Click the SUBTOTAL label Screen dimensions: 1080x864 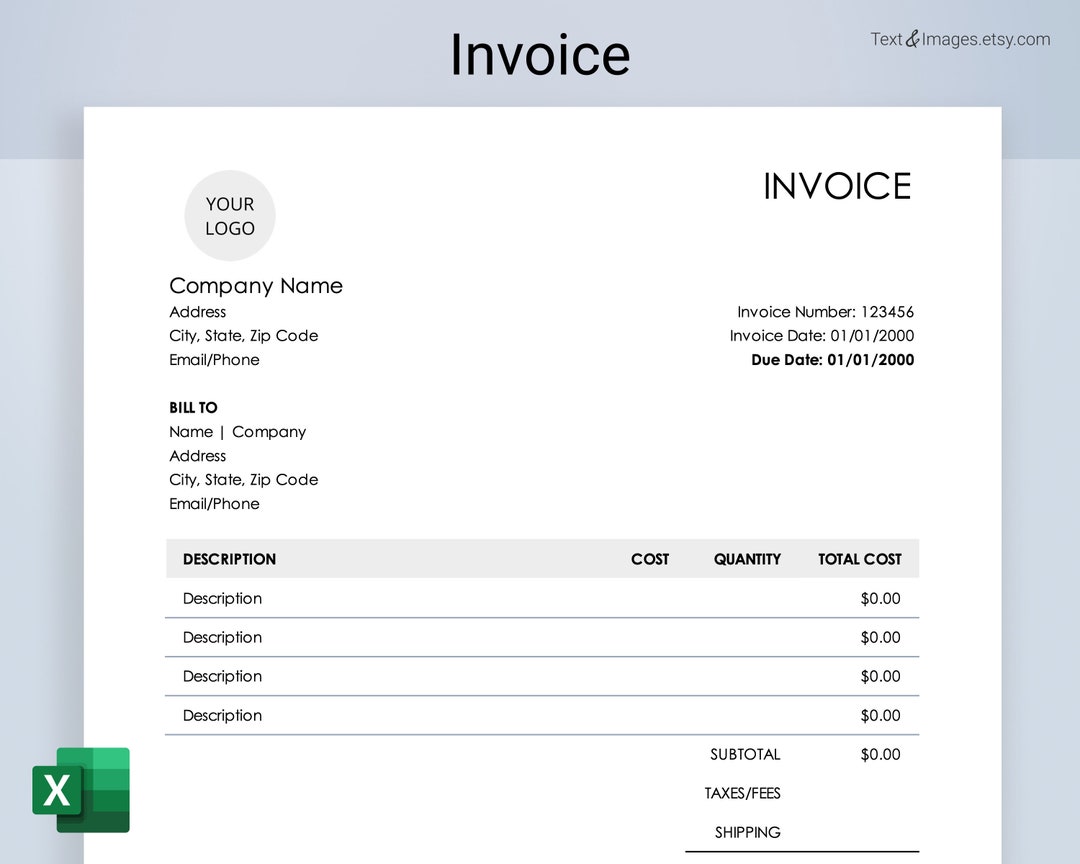[x=745, y=754]
